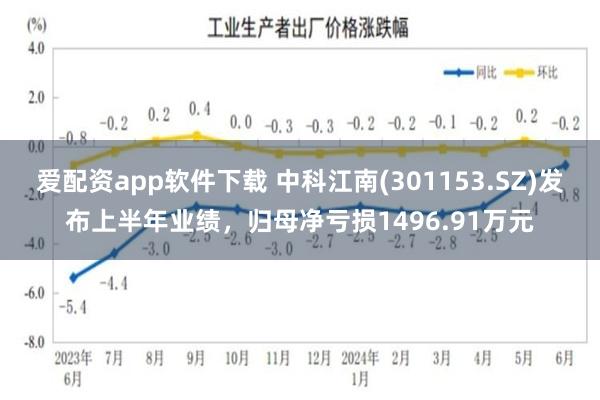This screenshot has height=400, width=600.
Task: Click the 环比 legend label
Action: [x=547, y=72]
